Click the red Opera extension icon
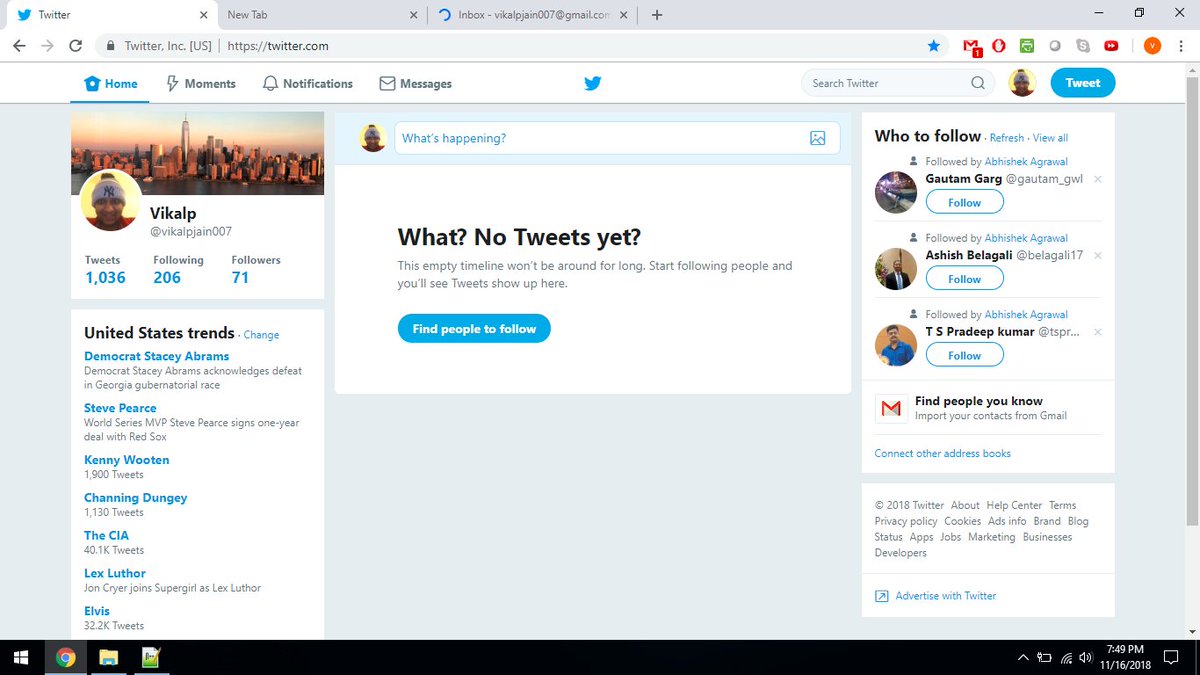Viewport: 1200px width, 675px height. click(x=998, y=46)
